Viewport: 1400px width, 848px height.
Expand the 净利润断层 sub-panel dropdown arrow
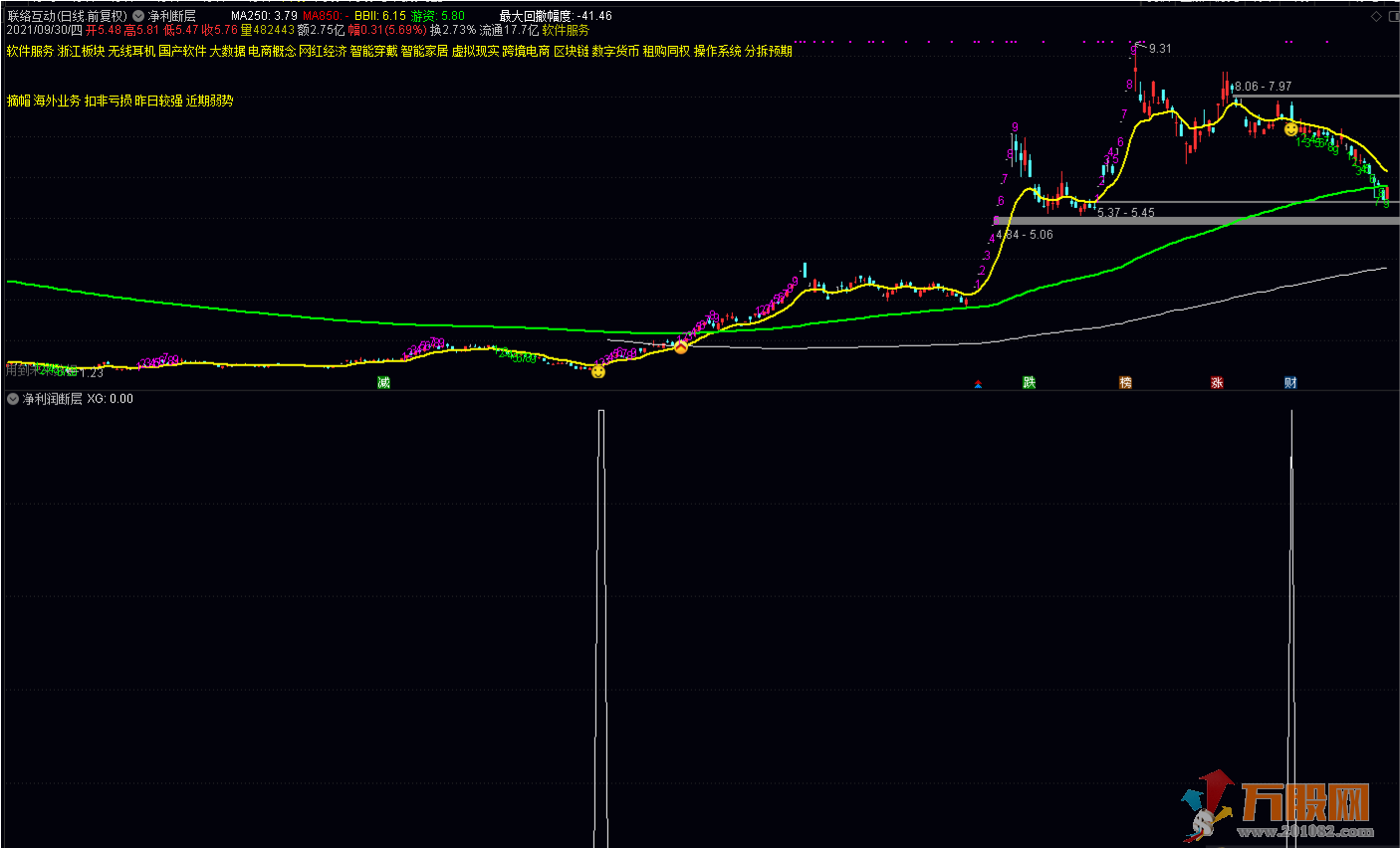click(13, 399)
